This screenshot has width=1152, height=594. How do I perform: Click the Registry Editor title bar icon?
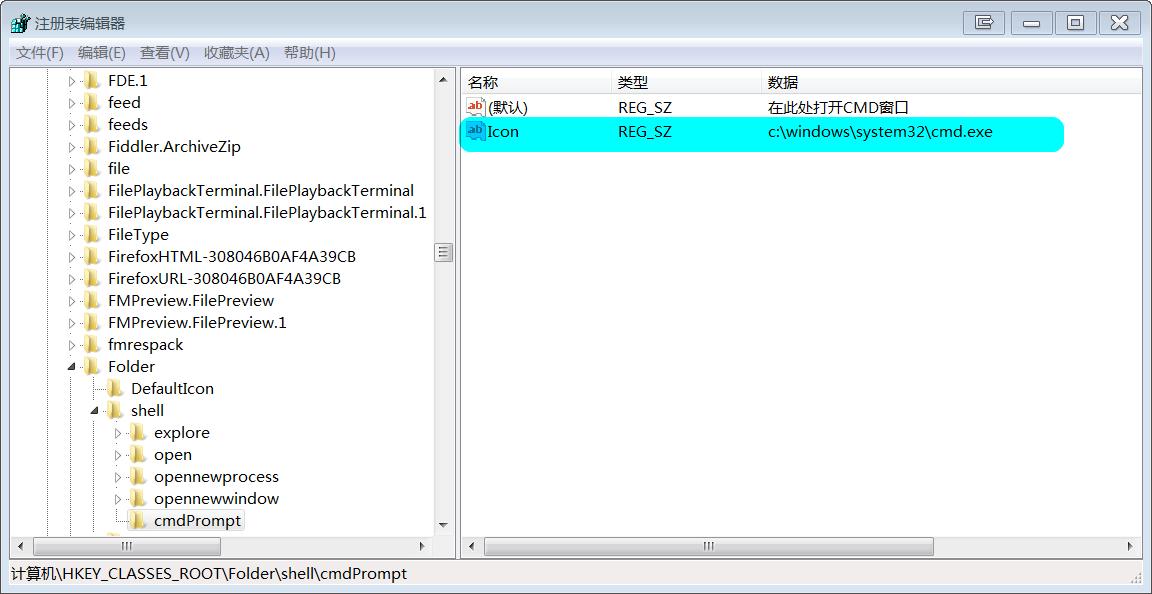20,23
